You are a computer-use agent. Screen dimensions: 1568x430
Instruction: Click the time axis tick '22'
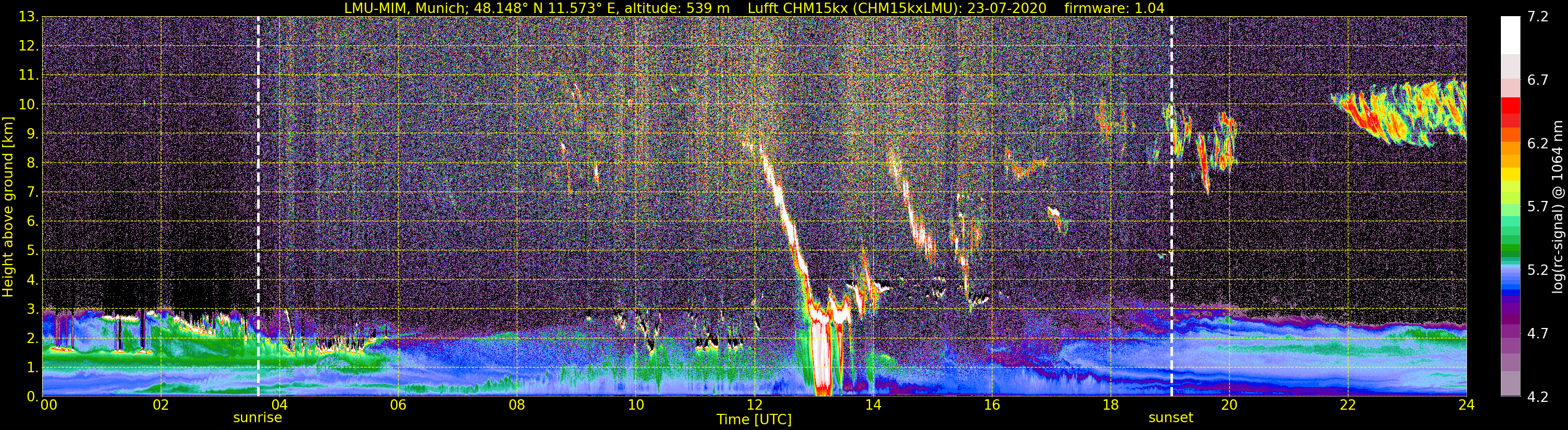tap(1348, 405)
